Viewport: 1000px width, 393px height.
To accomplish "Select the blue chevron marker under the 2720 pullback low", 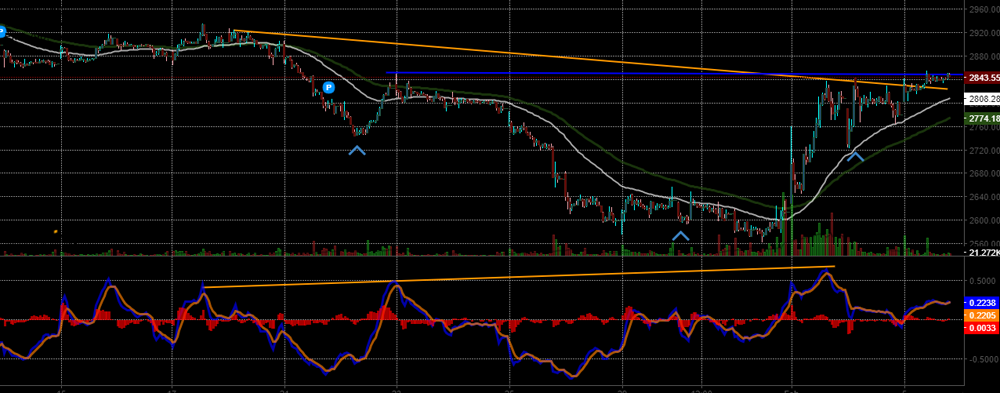I will click(x=855, y=156).
